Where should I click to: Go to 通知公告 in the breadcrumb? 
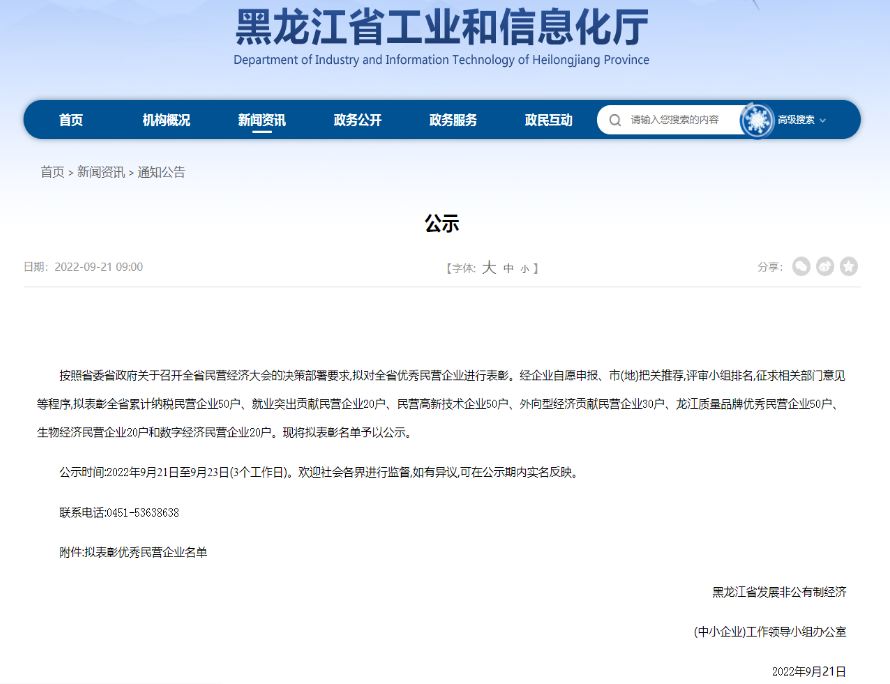[x=161, y=172]
